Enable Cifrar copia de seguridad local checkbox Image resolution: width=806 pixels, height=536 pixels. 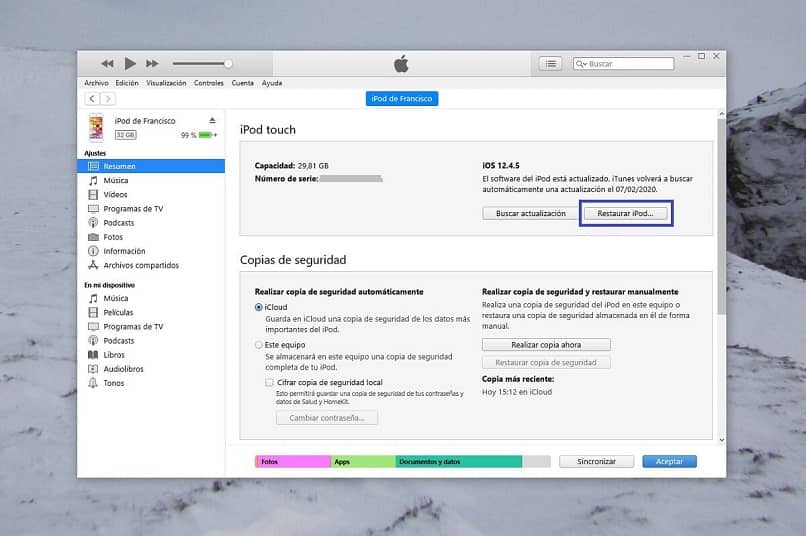click(269, 382)
